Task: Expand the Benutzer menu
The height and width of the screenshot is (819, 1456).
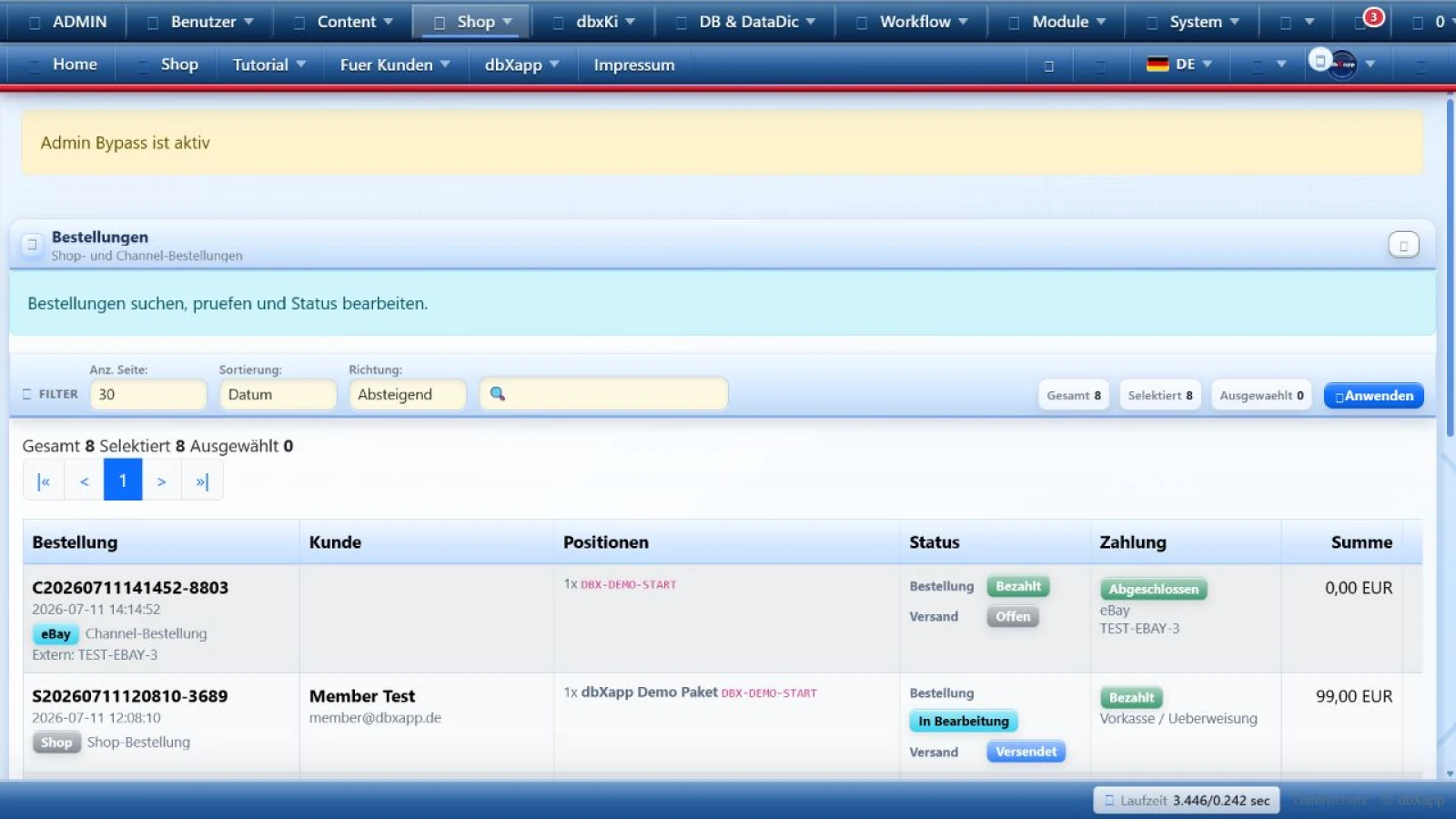Action: click(x=200, y=22)
